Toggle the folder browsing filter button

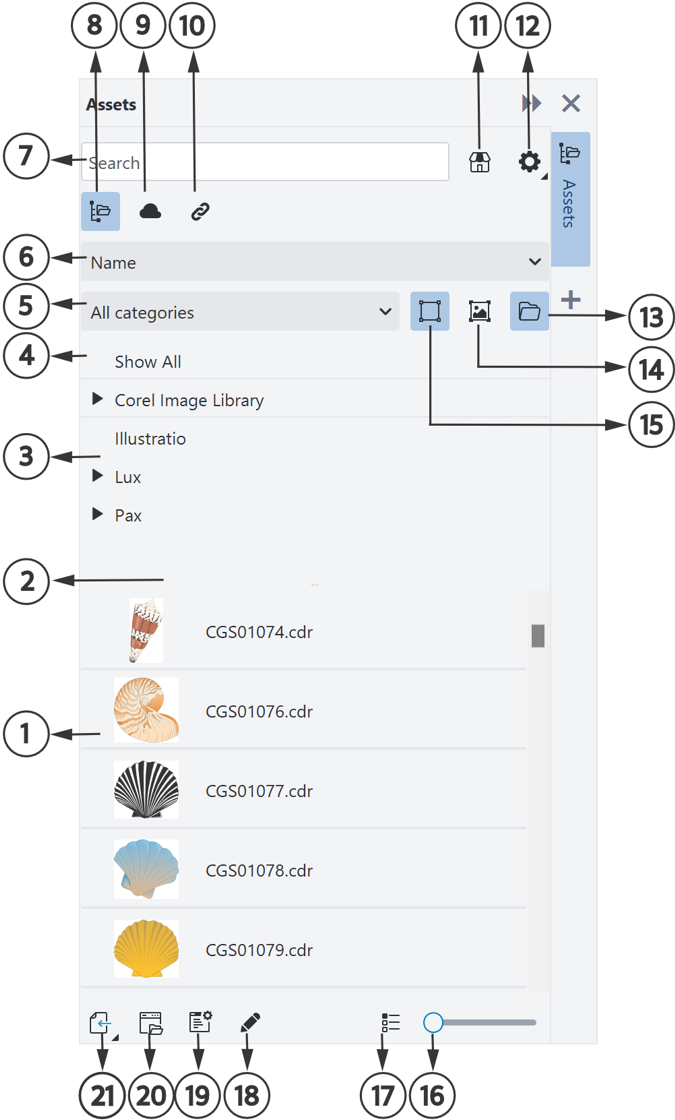point(529,311)
